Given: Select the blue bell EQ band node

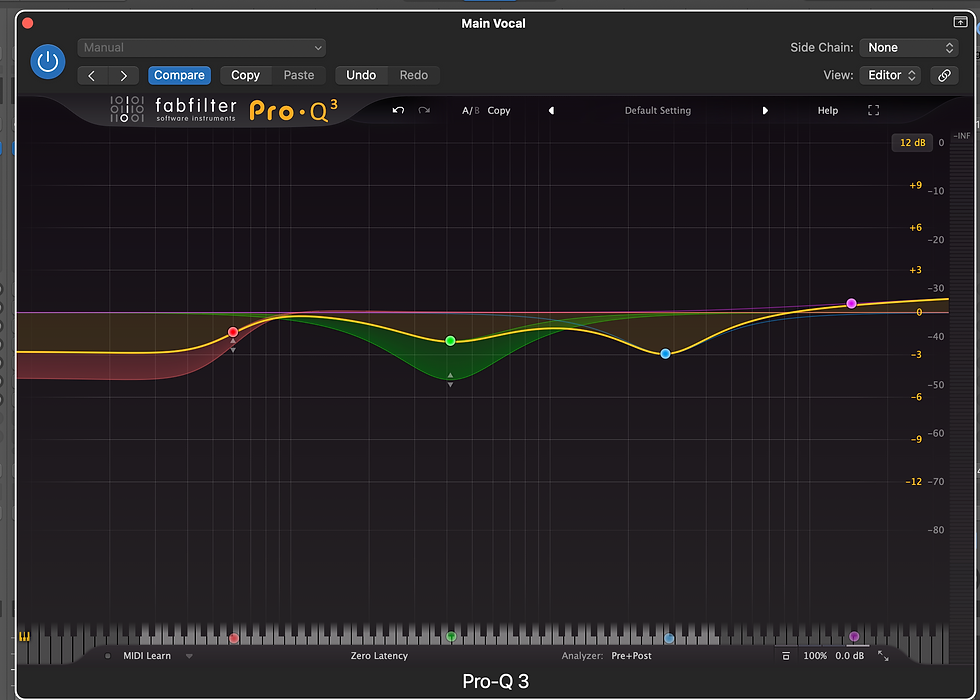Looking at the screenshot, I should (666, 354).
